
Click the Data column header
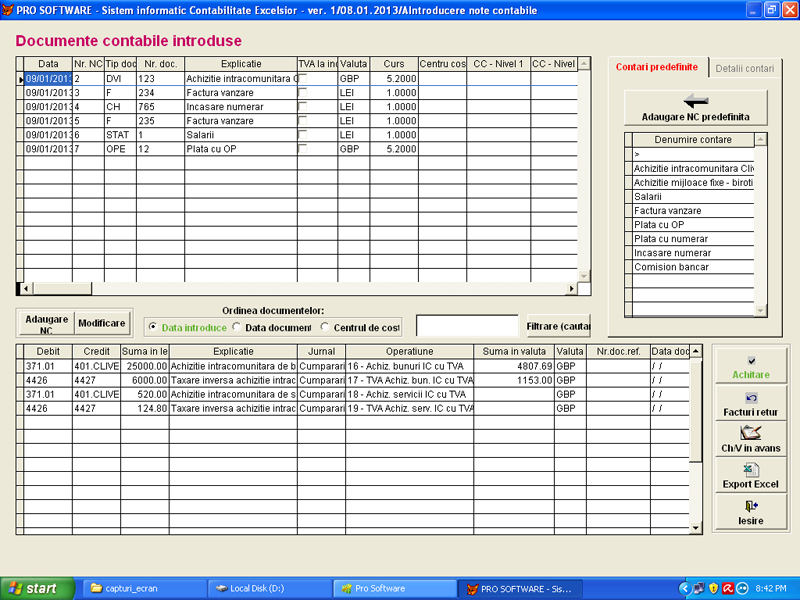pyautogui.click(x=48, y=64)
